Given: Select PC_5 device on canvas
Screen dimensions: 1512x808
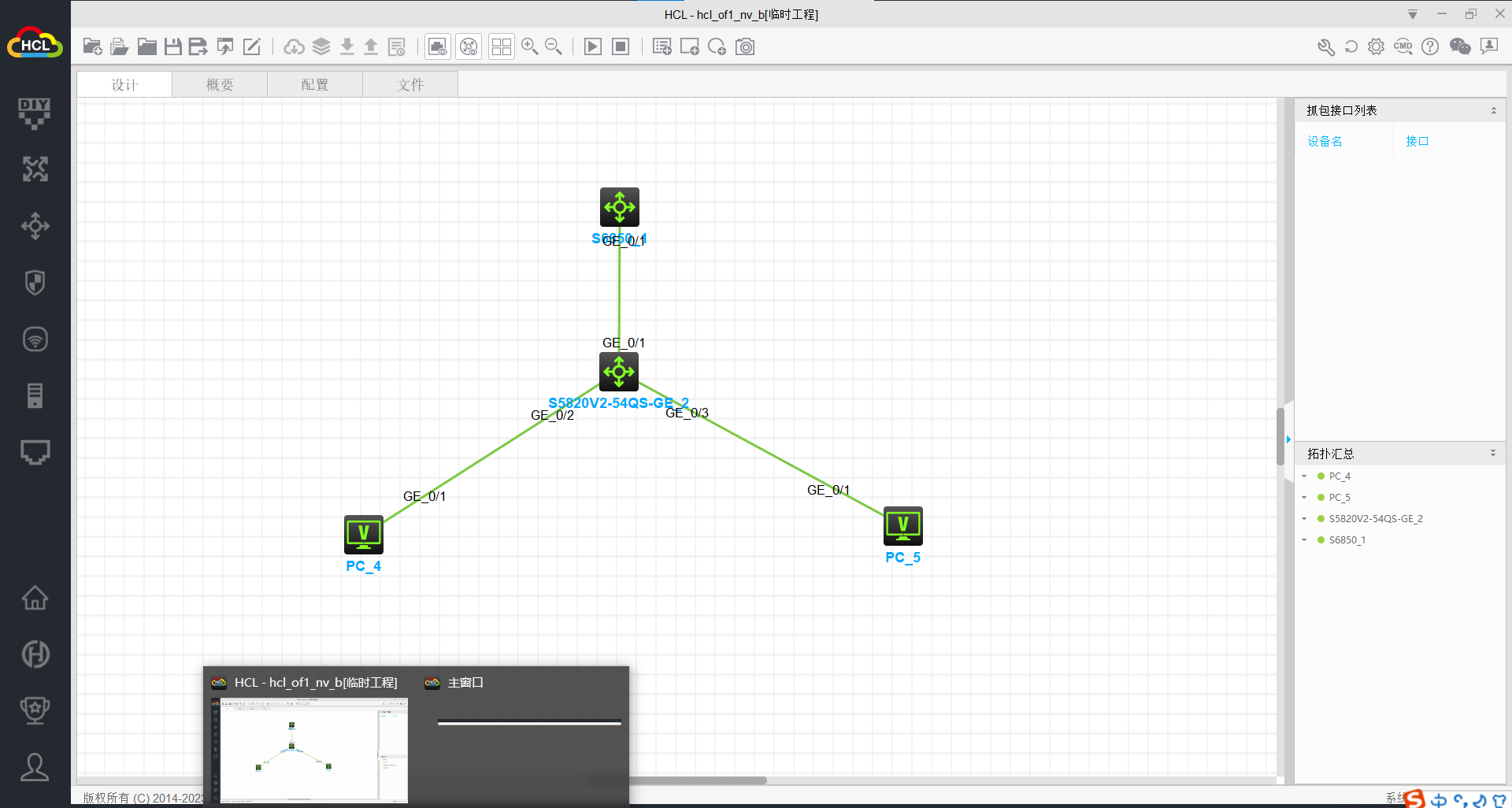Looking at the screenshot, I should pos(903,526).
